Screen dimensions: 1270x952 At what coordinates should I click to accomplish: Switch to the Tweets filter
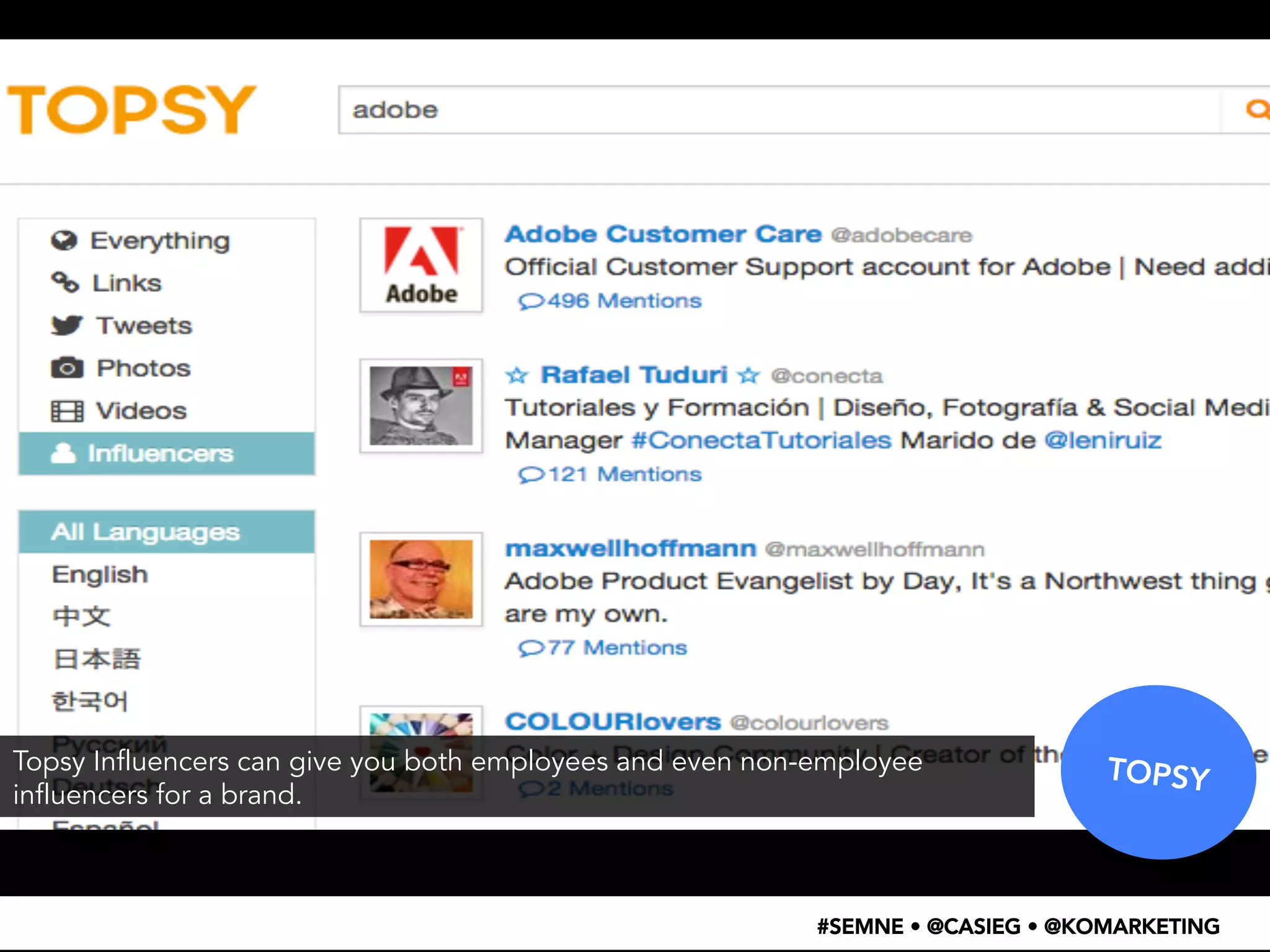167,325
